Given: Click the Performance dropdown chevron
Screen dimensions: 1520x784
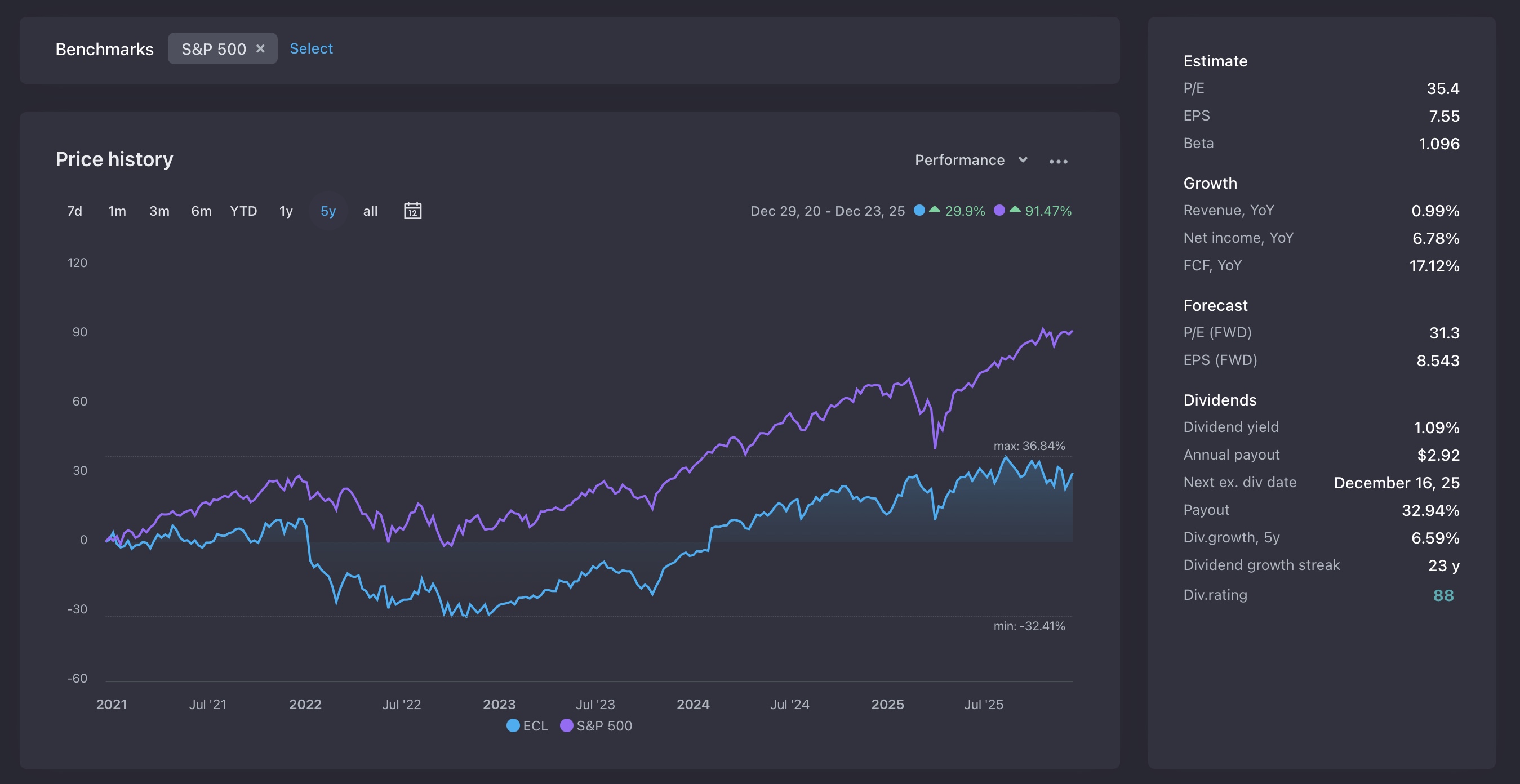Looking at the screenshot, I should coord(1023,160).
